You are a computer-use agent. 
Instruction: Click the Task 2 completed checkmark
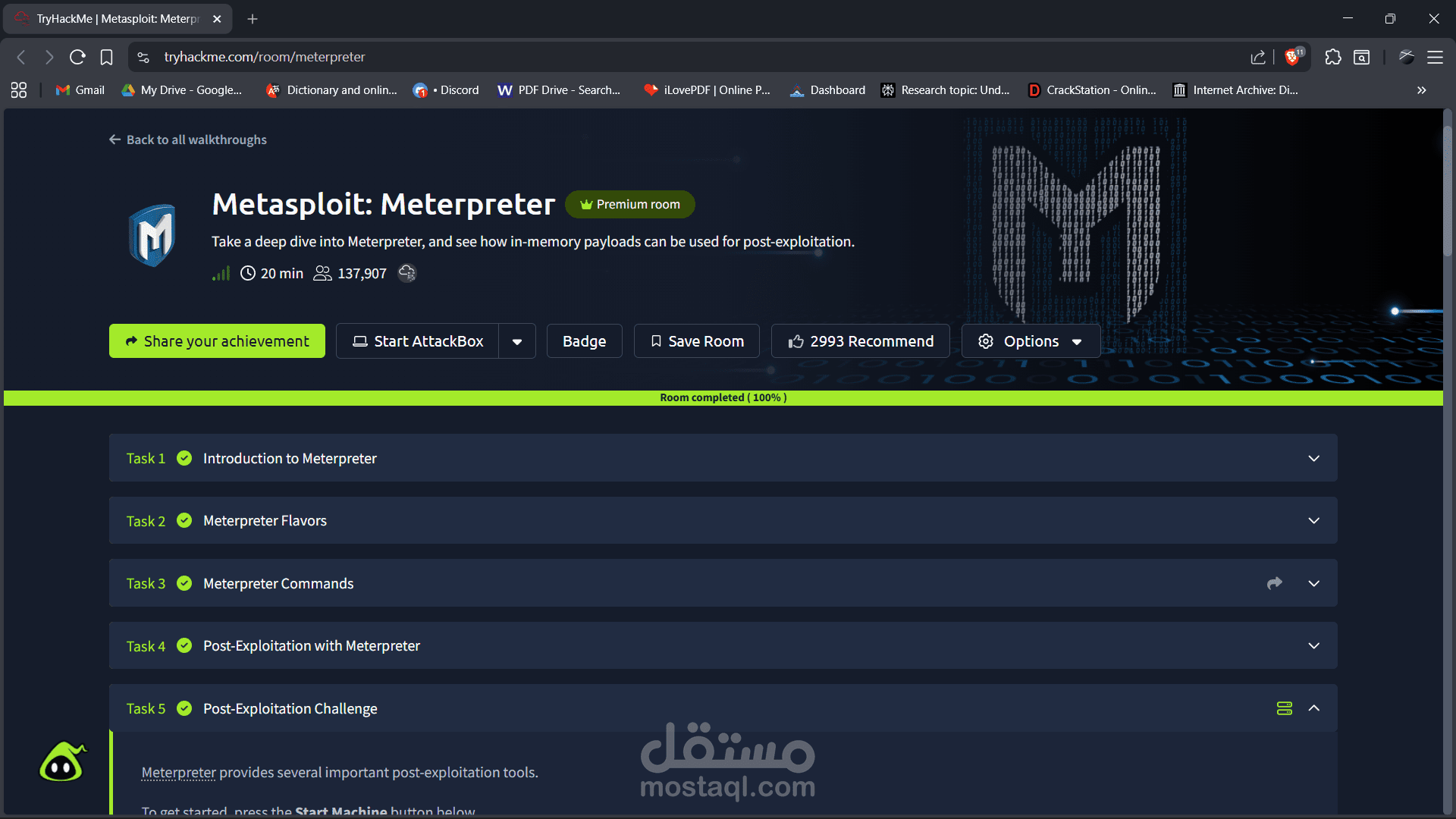[184, 521]
